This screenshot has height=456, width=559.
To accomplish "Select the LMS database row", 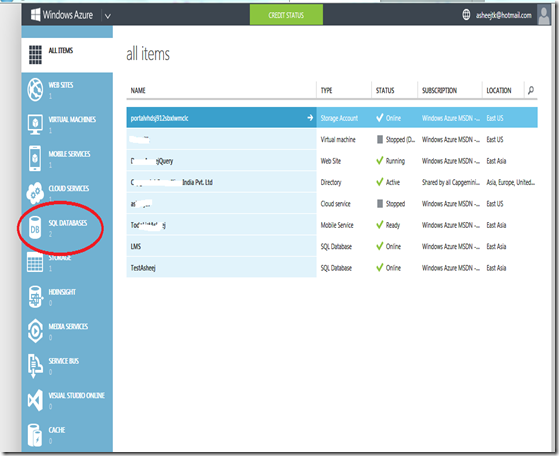I will 332,246.
